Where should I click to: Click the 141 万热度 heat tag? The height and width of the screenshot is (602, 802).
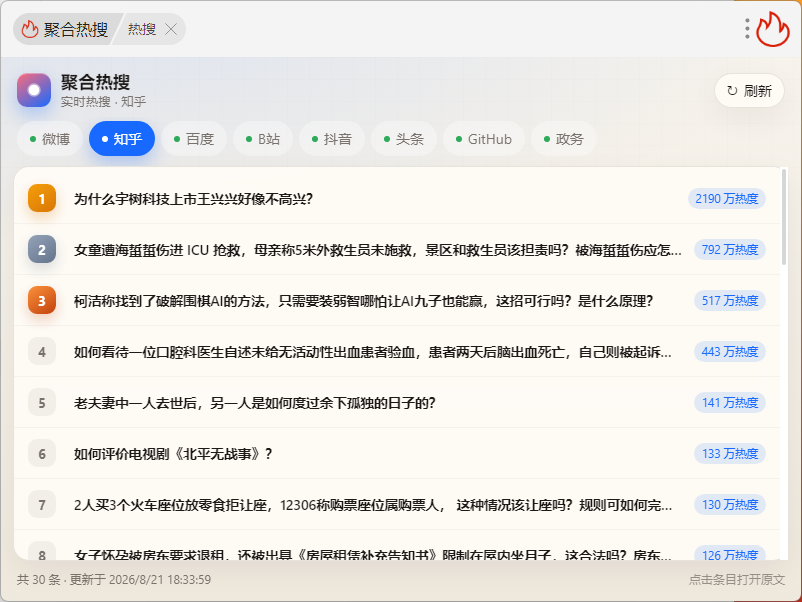[x=729, y=403]
